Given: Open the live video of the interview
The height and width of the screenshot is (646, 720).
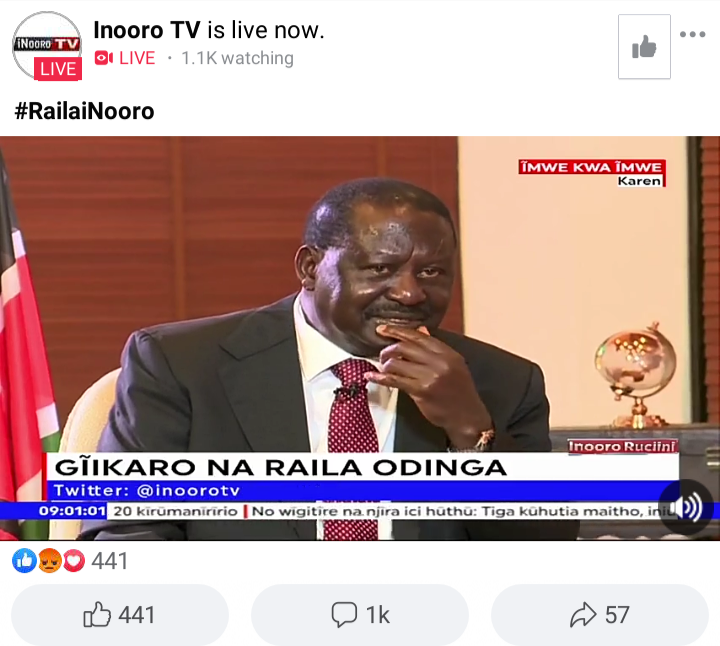Looking at the screenshot, I should point(360,338).
